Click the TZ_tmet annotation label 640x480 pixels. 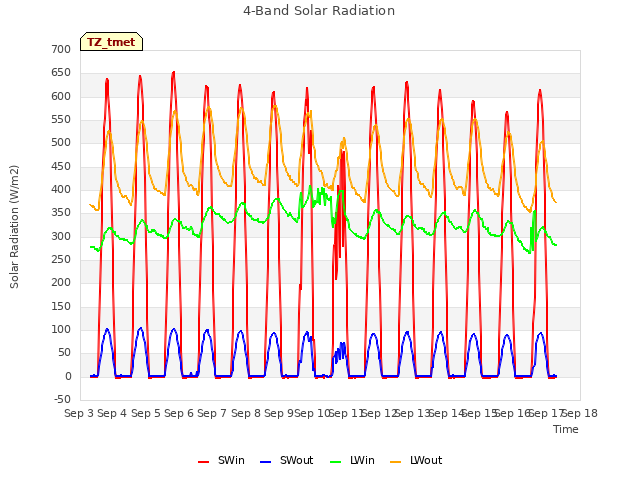(x=111, y=42)
